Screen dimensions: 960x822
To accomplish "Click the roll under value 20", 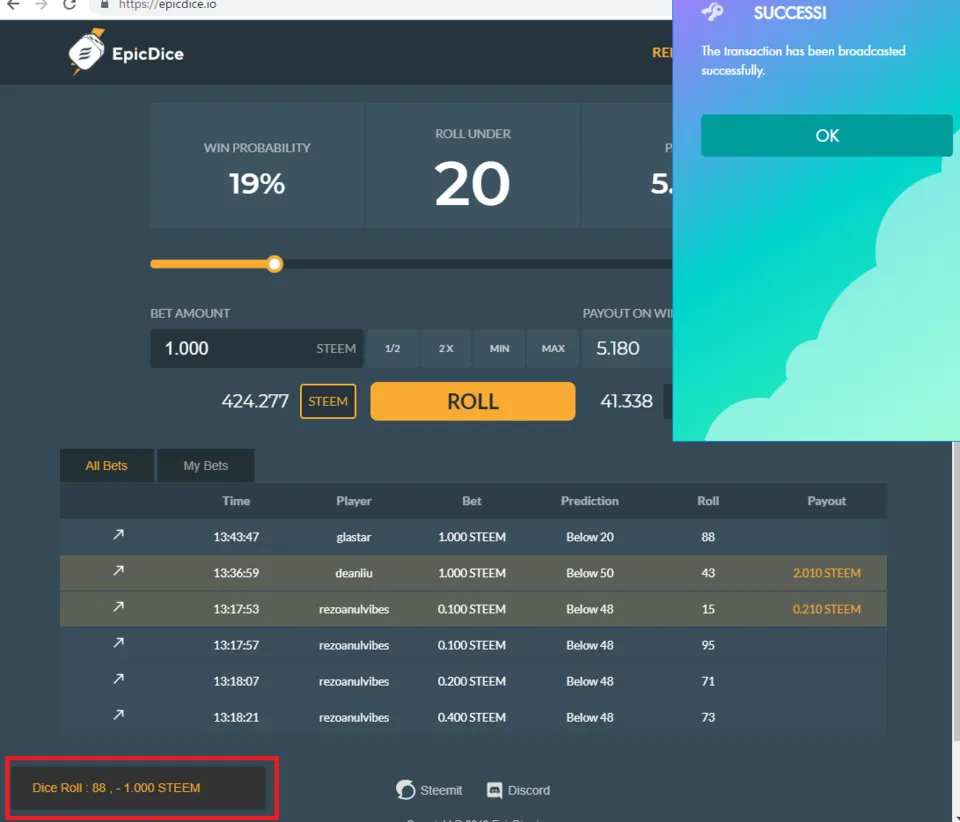I will point(472,184).
